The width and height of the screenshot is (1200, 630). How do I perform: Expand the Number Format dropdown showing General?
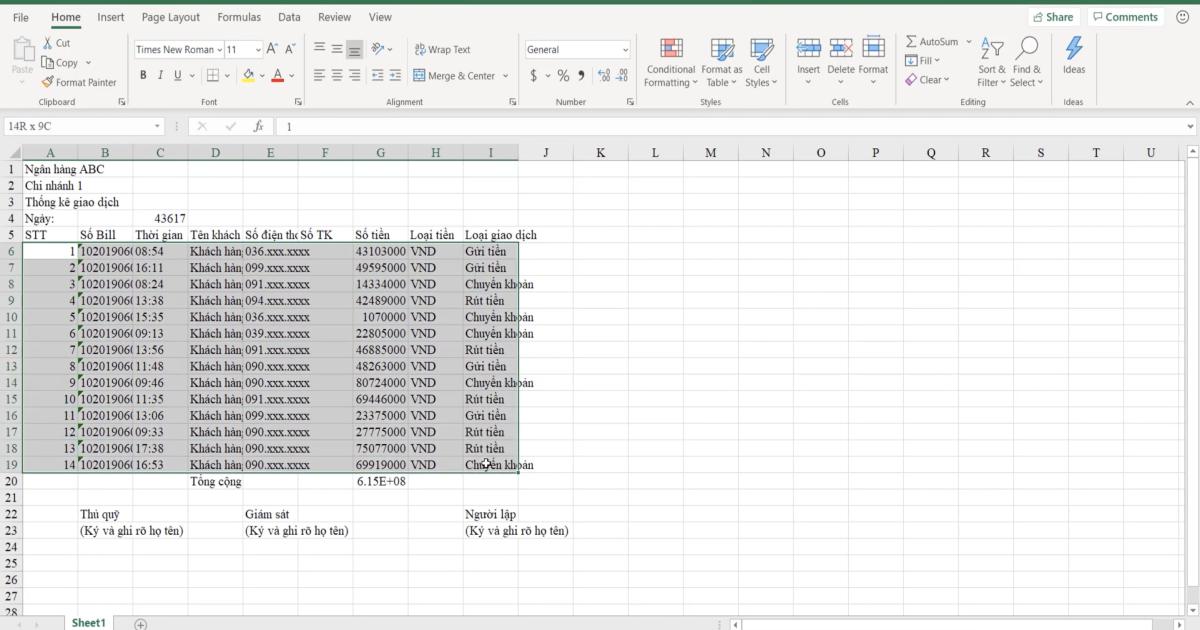626,49
